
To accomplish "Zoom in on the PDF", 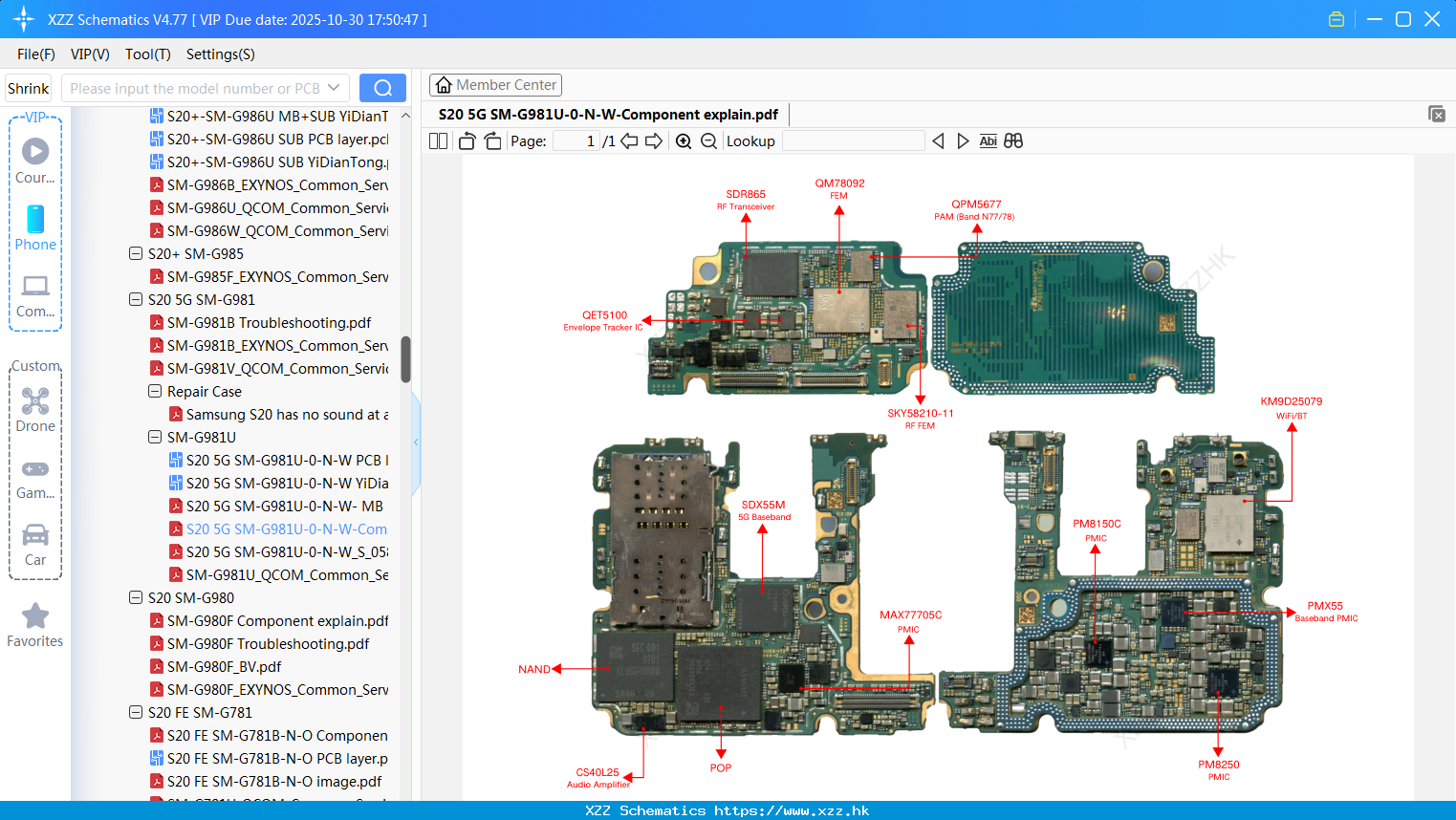I will (684, 141).
